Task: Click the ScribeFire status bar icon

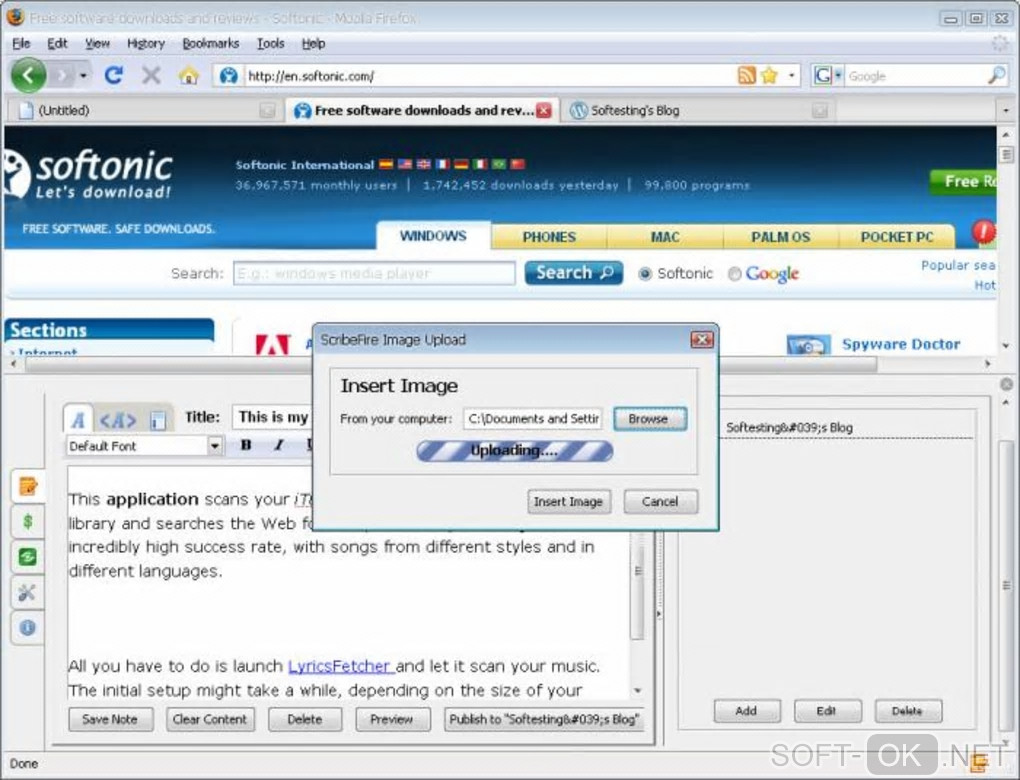Action: (x=980, y=762)
